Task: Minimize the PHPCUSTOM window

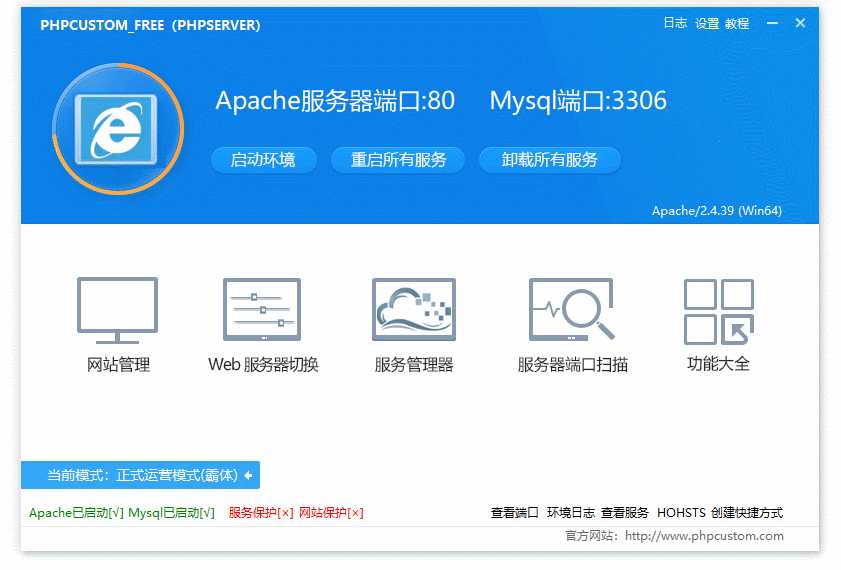Action: 772,23
